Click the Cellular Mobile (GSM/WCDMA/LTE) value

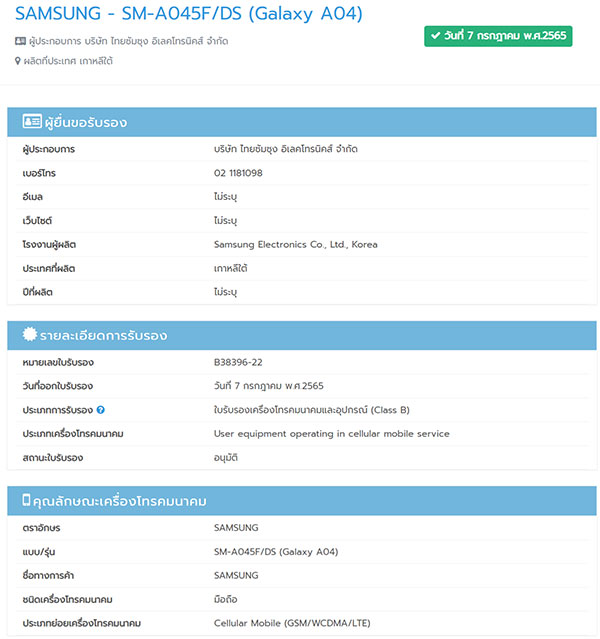(x=292, y=623)
